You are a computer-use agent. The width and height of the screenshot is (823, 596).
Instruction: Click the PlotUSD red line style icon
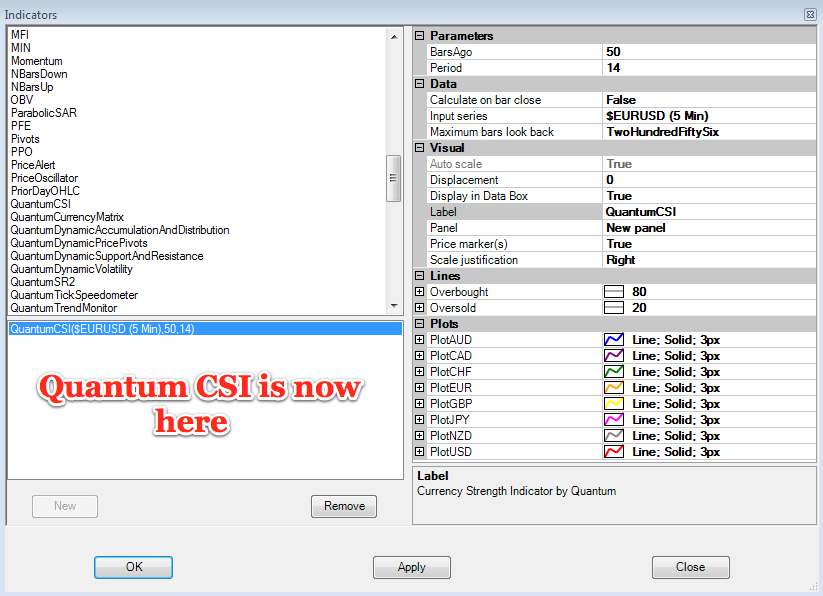(614, 452)
